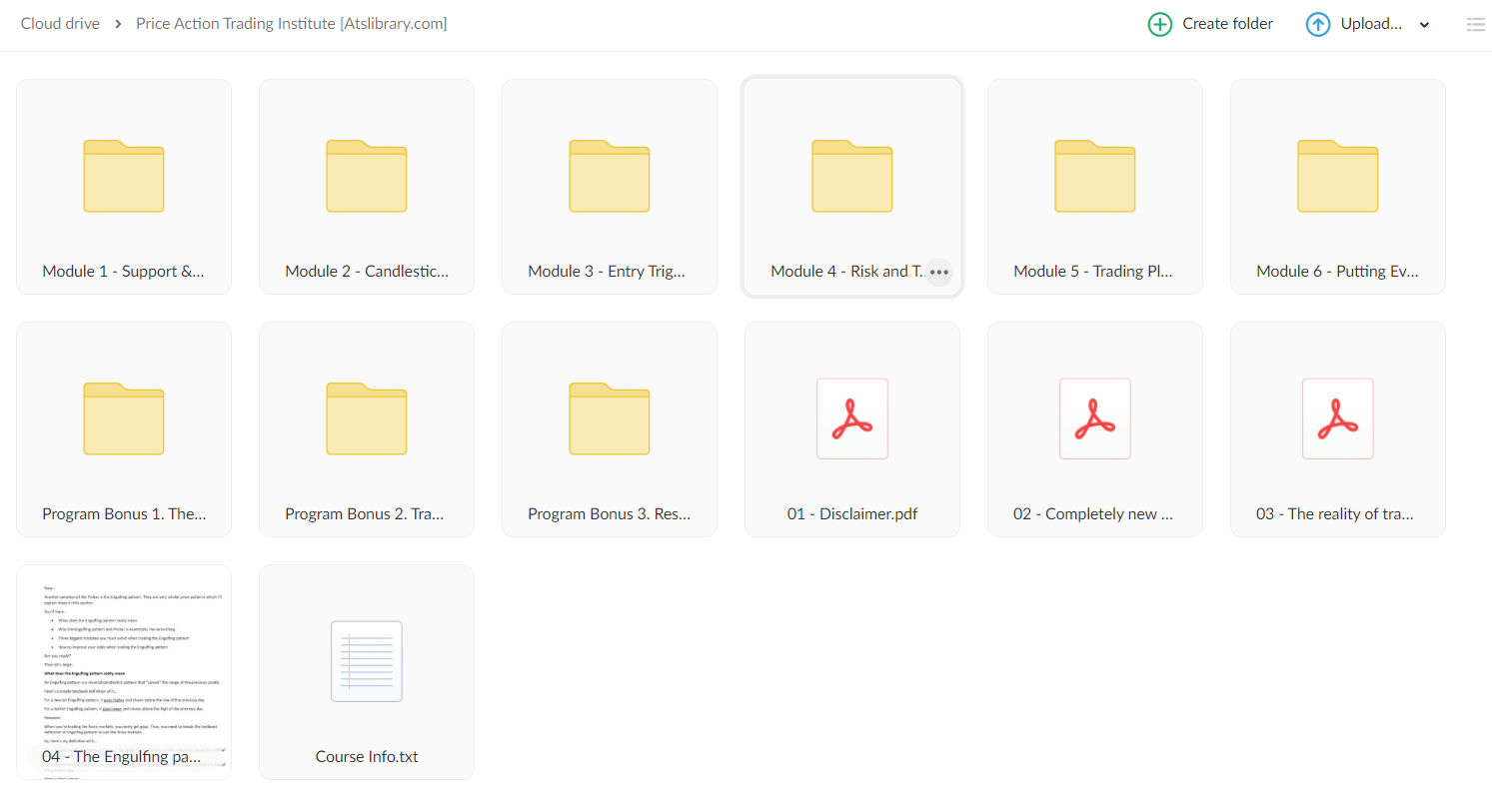The image size is (1492, 812).
Task: Open the Program Bonus 2 folder
Action: pyautogui.click(x=366, y=419)
